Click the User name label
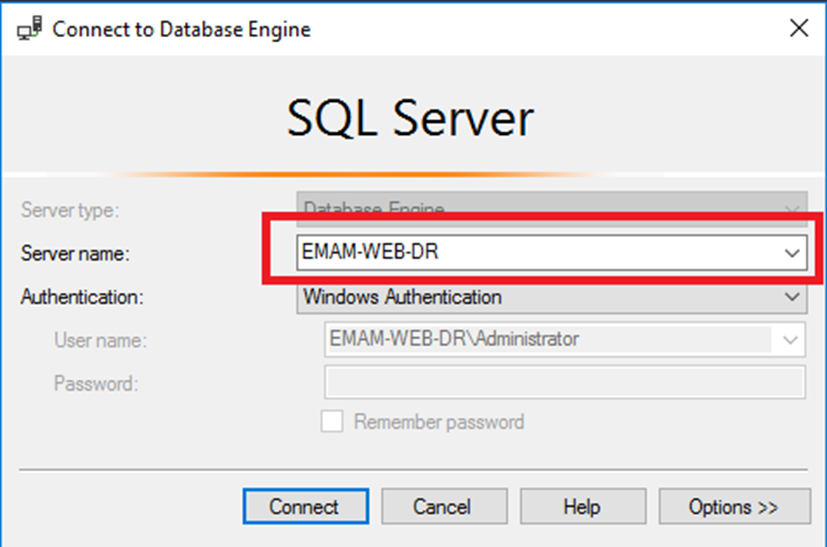This screenshot has height=547, width=827. tap(101, 340)
